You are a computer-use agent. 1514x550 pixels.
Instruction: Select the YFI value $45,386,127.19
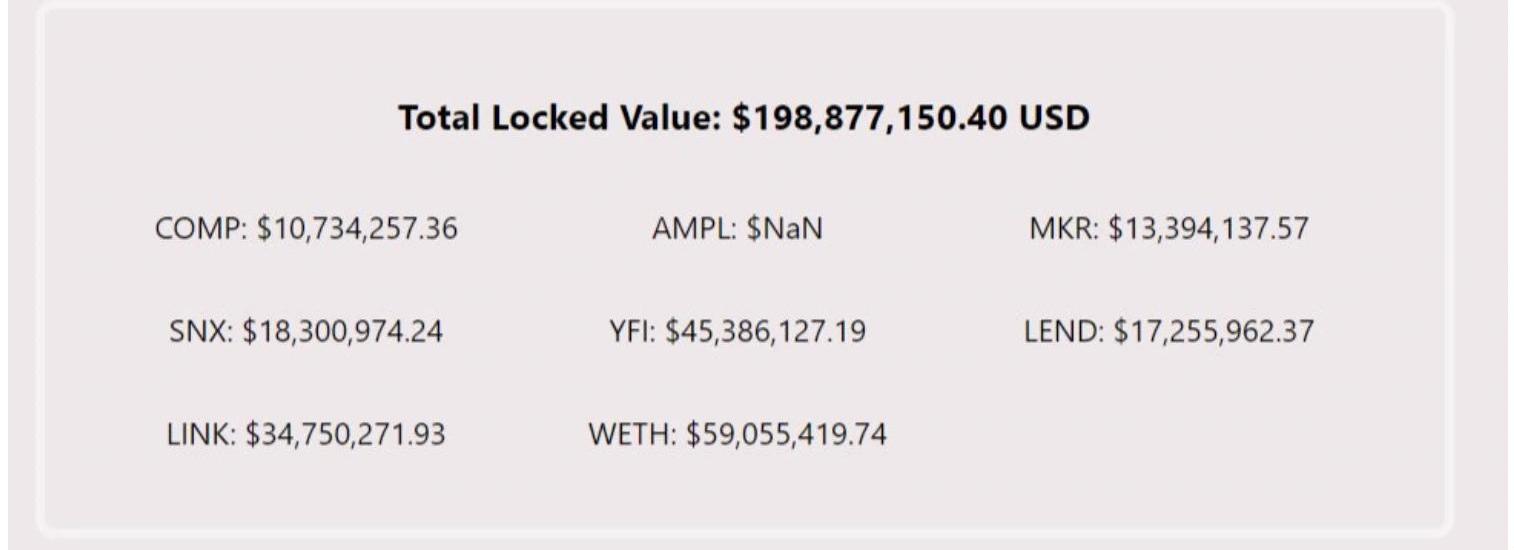[766, 332]
